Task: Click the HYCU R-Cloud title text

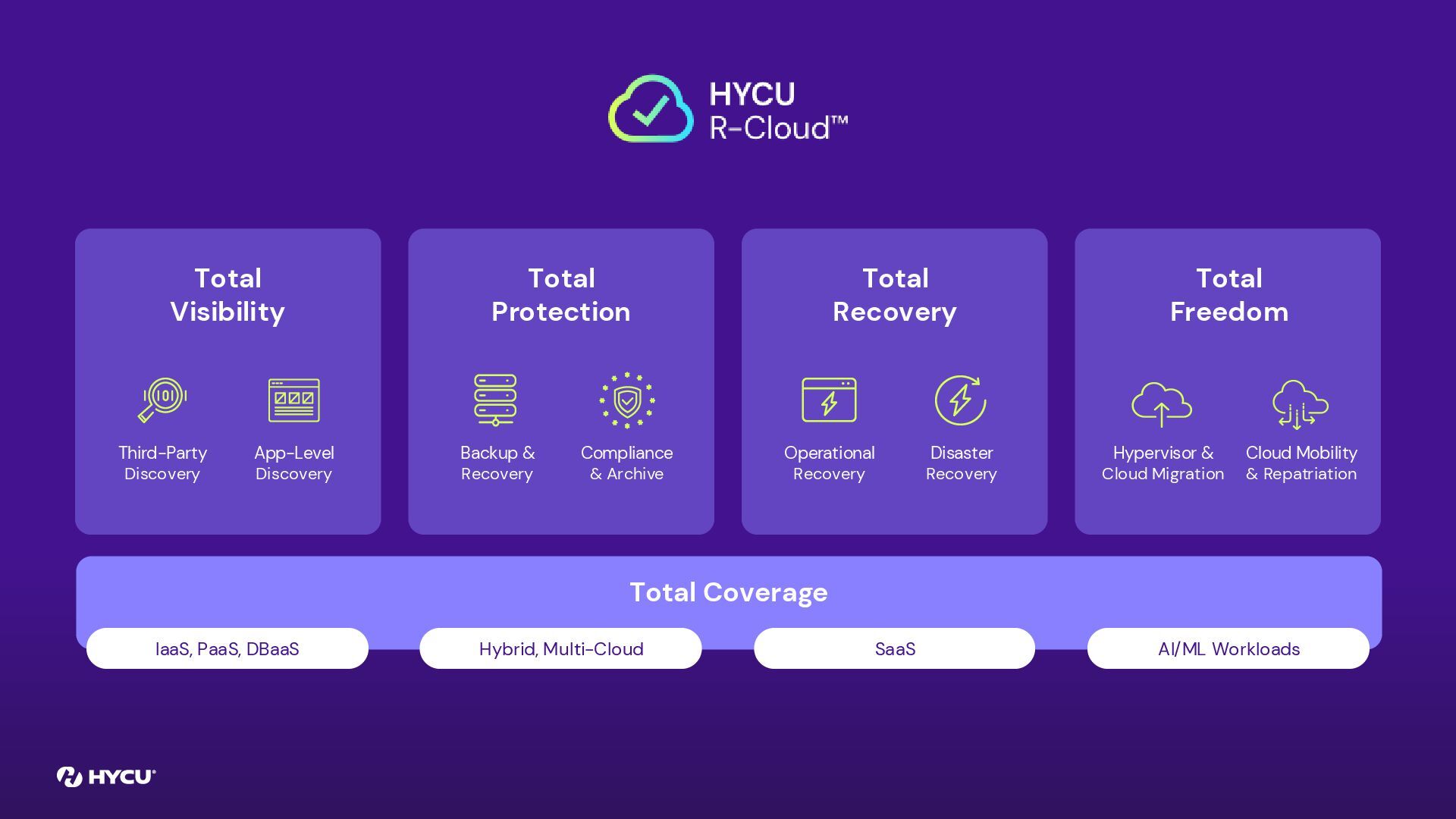Action: (x=777, y=111)
